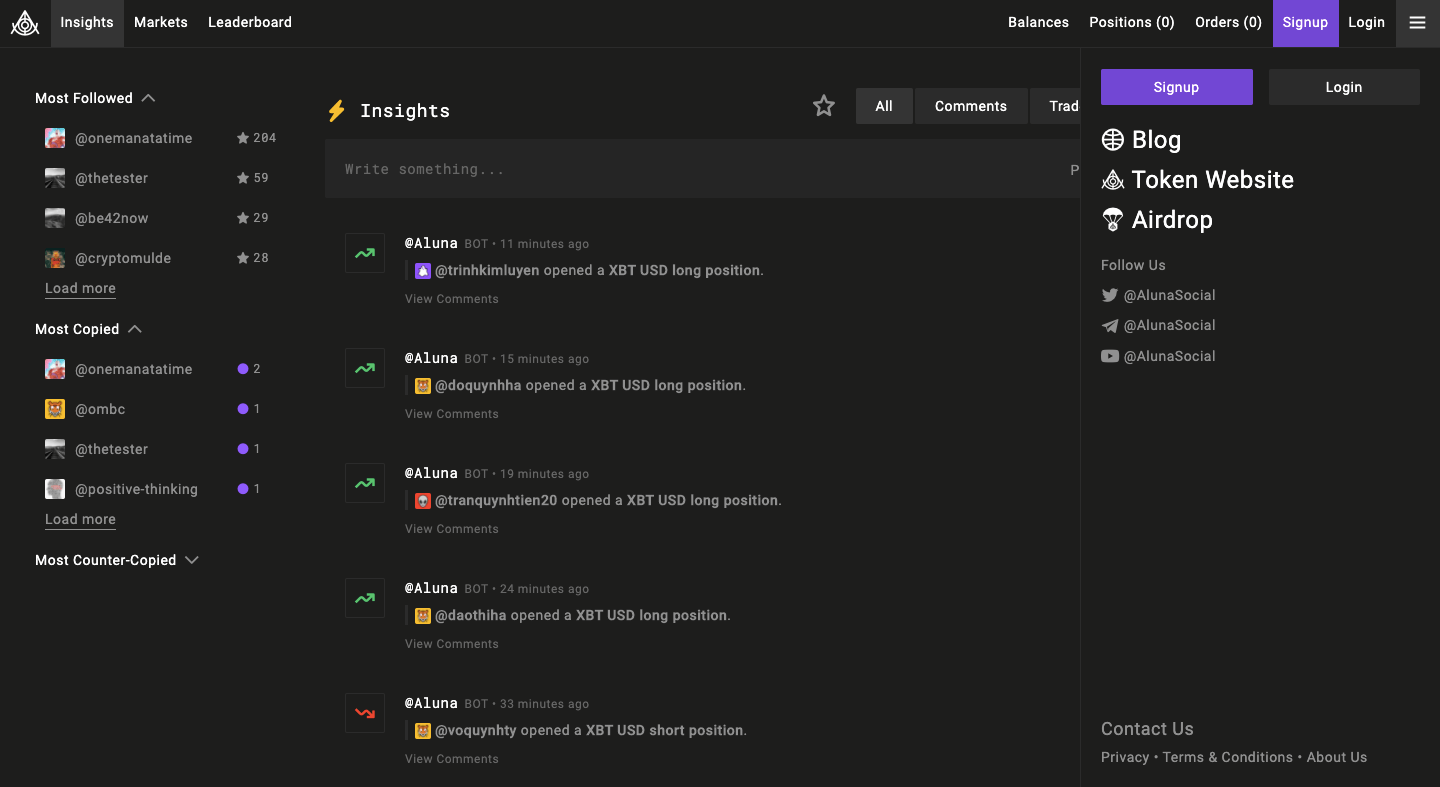Expand the Most Counter-Copied section
The height and width of the screenshot is (787, 1440).
pyautogui.click(x=117, y=560)
